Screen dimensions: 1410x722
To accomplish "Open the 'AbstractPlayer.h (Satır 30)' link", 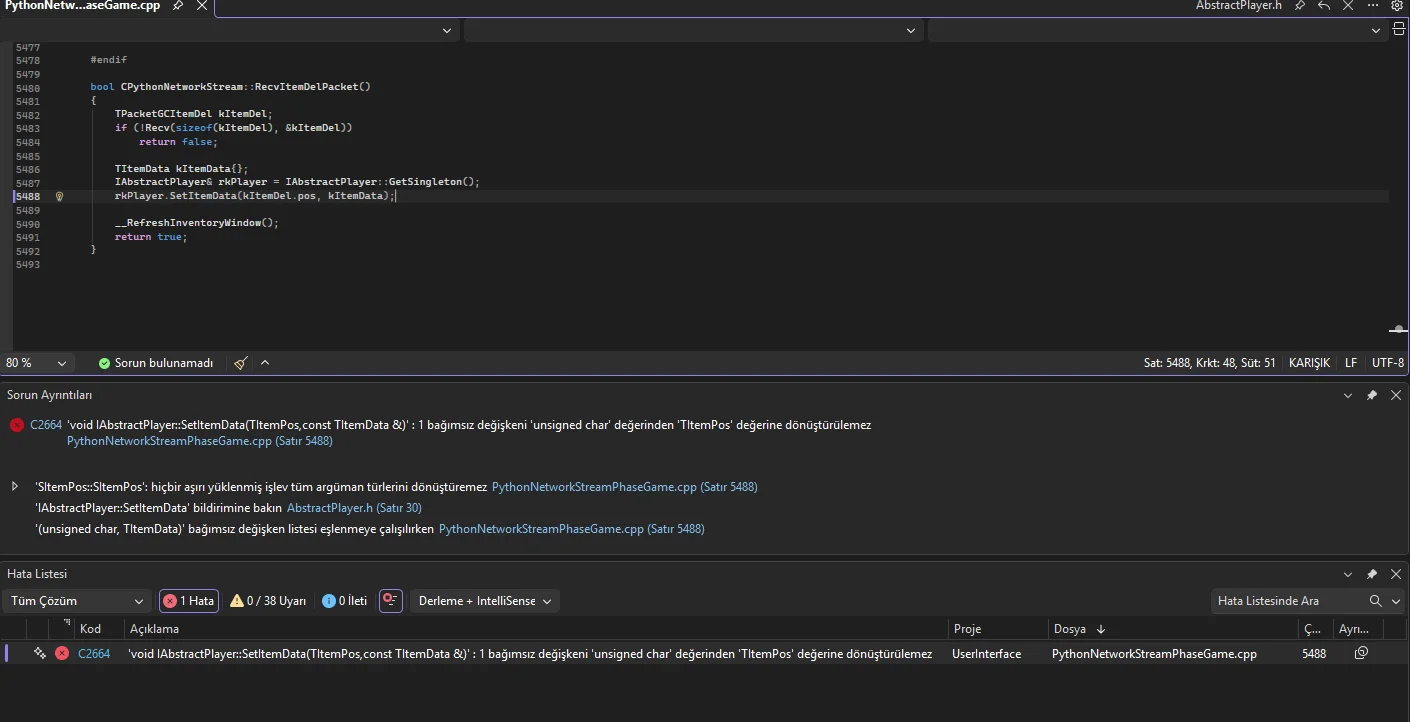I will (354, 508).
